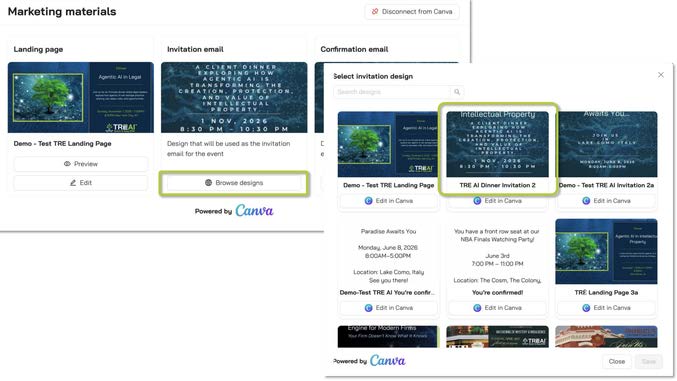This screenshot has width=677, height=381.
Task: Click Canva icon under You're confirmed!
Action: coord(477,308)
